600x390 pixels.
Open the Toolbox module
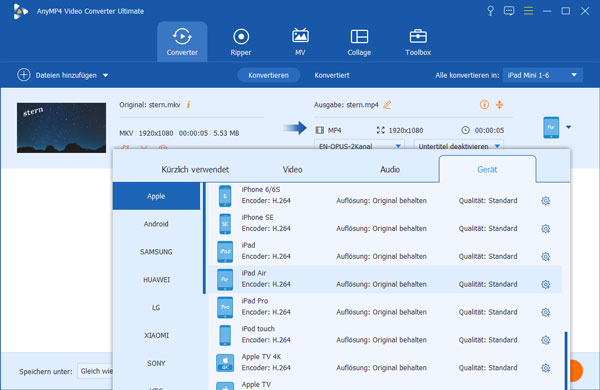coord(418,41)
